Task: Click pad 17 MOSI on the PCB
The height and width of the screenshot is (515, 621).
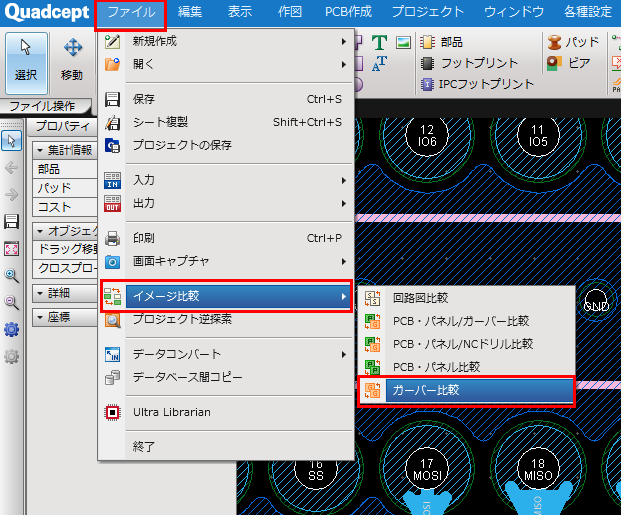Action: pyautogui.click(x=427, y=469)
